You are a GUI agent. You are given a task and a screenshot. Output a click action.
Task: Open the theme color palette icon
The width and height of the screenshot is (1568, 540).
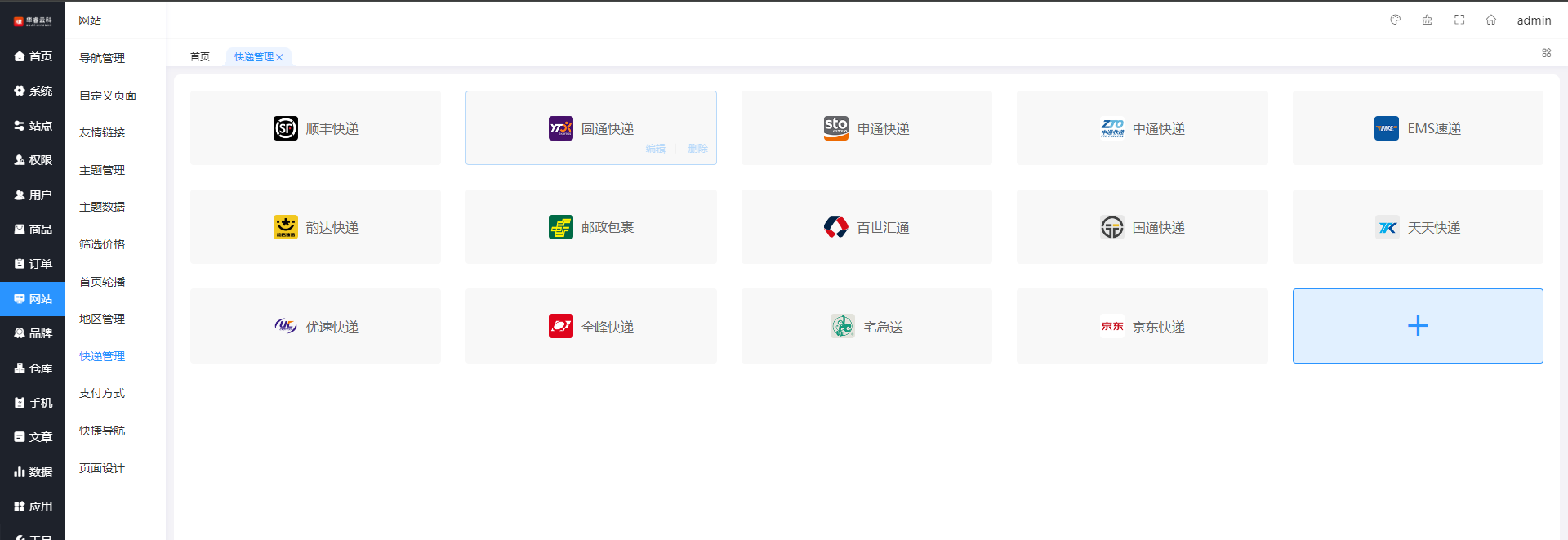(x=1396, y=20)
